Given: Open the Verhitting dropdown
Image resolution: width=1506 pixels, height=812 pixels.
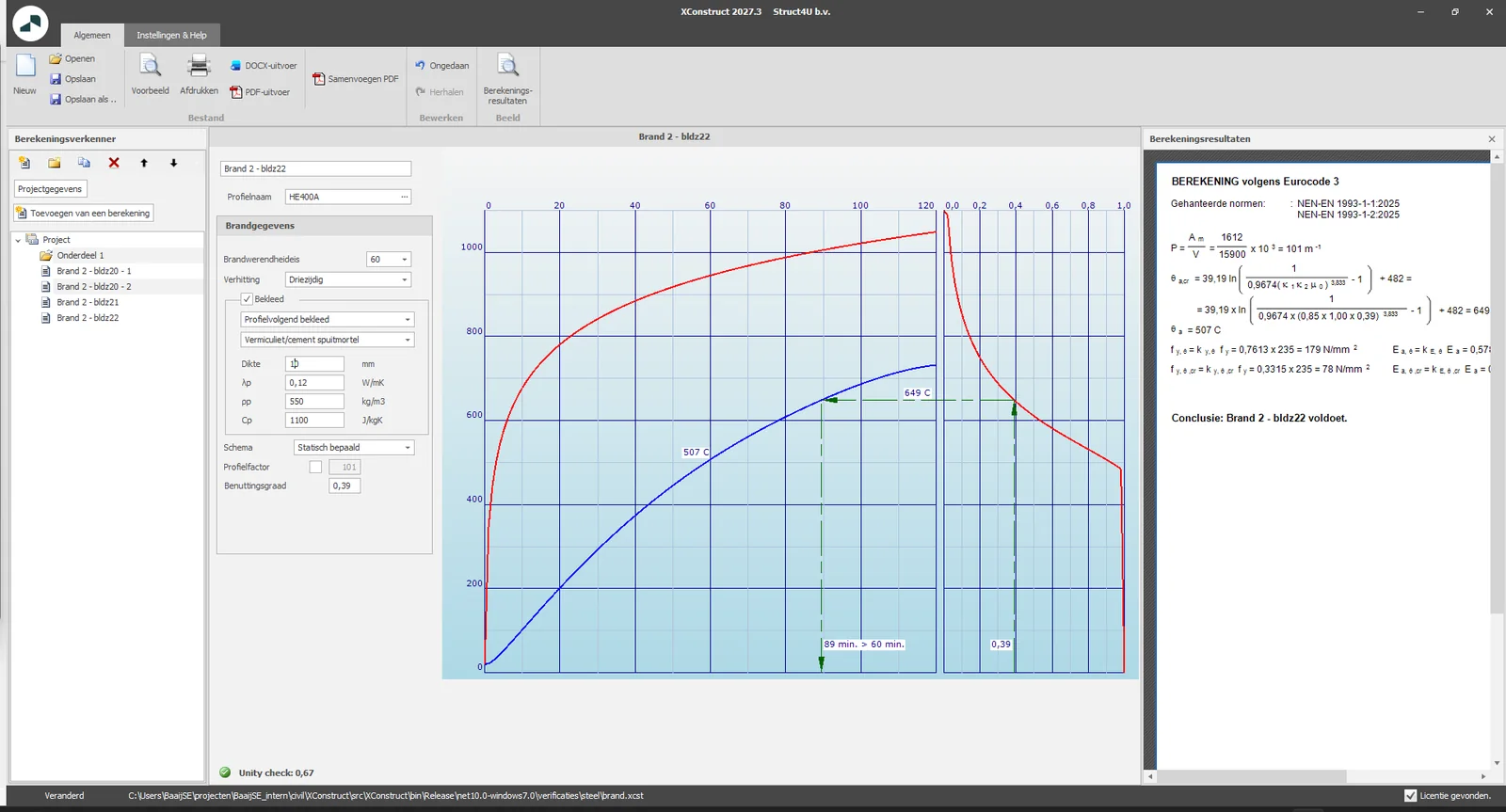Looking at the screenshot, I should click(405, 279).
